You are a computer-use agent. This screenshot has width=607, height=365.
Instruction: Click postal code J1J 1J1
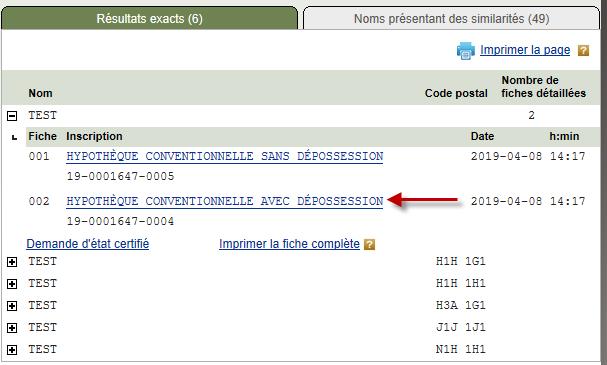pos(461,327)
